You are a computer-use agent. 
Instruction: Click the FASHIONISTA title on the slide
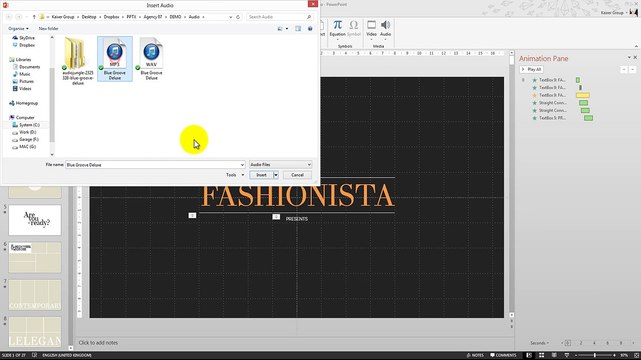[297, 195]
